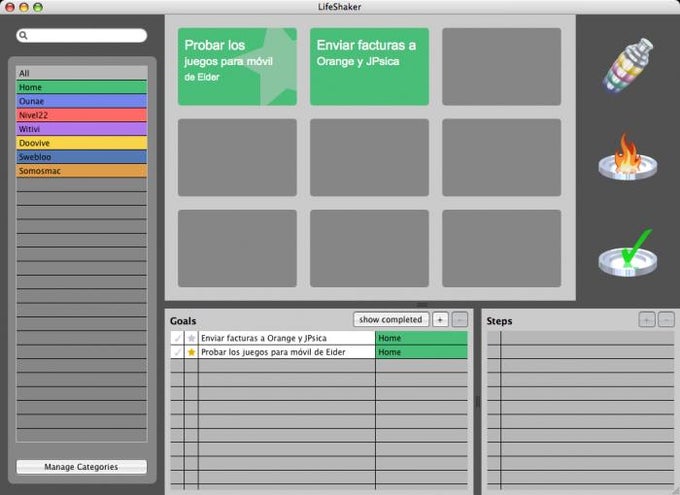Viewport: 680px width, 495px height.
Task: Pick the Swebloo category
Action: click(x=82, y=157)
